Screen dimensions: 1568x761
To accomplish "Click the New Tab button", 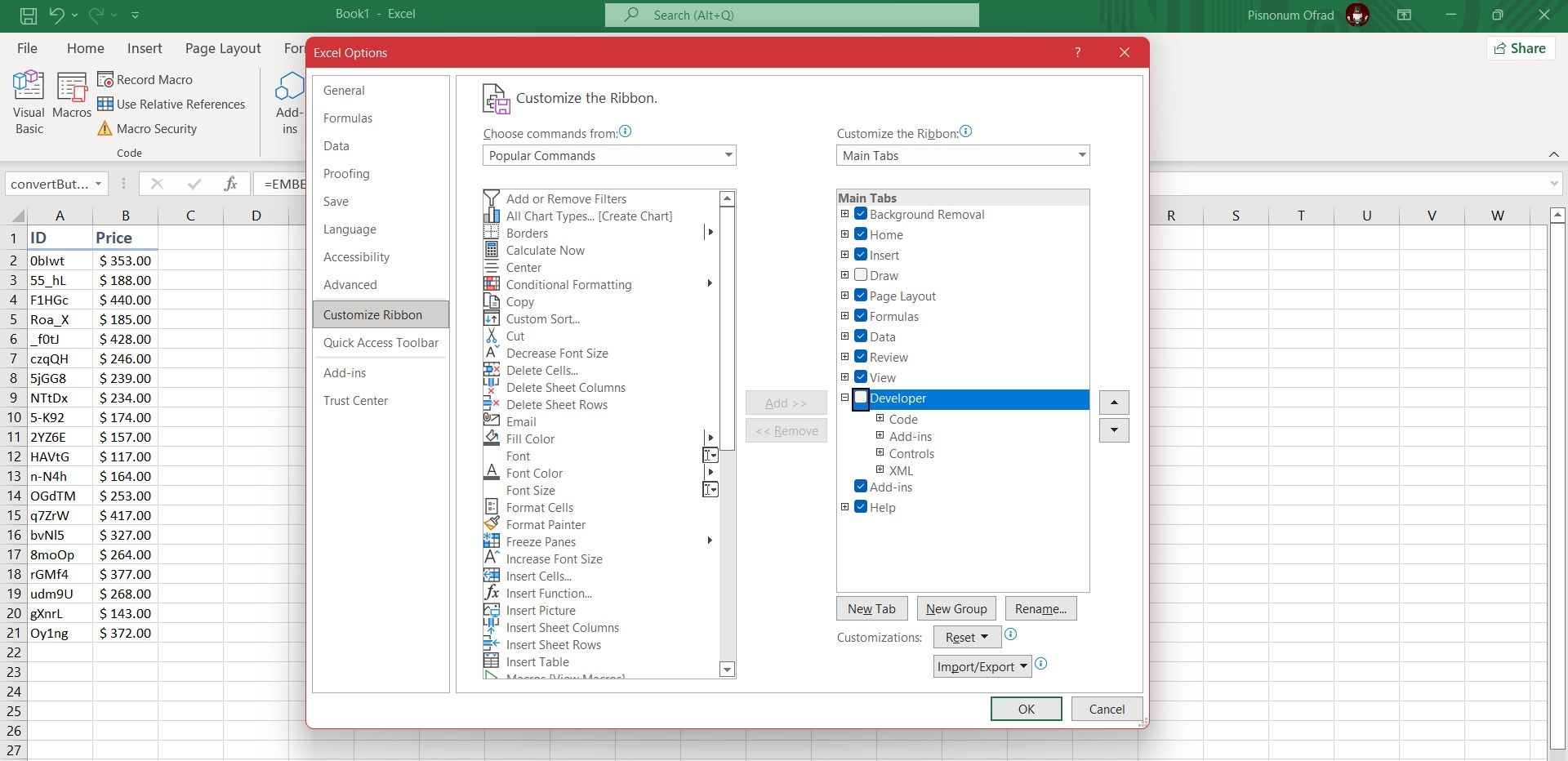I will pos(871,608).
